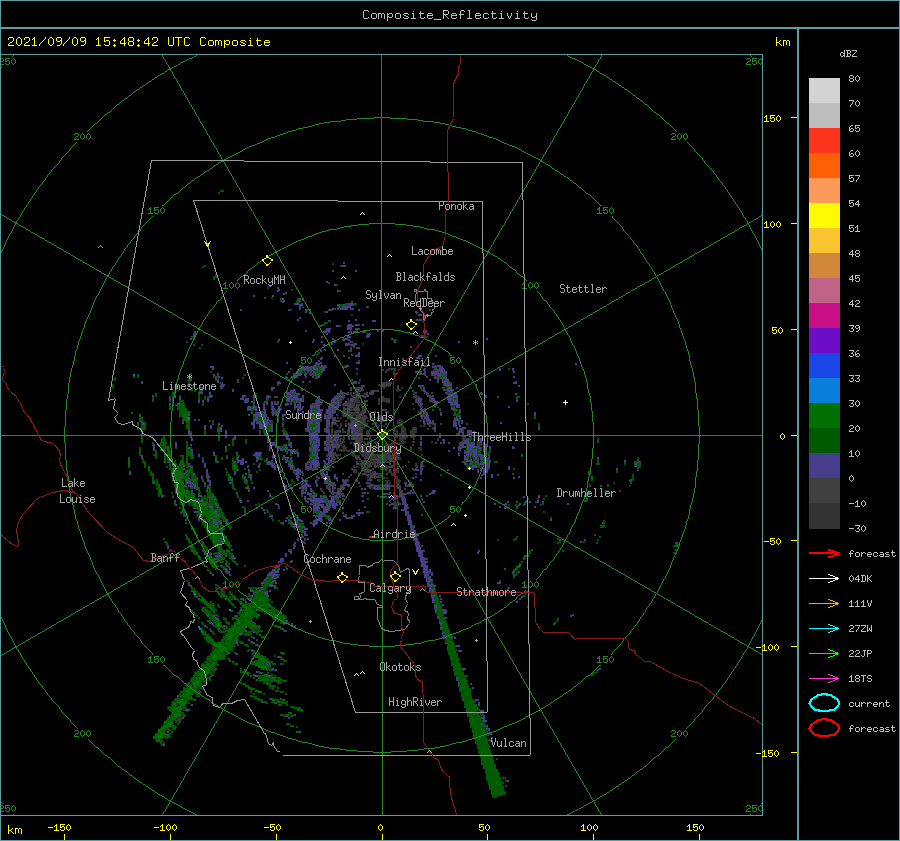
Task: Click the HighRiver town label
Action: point(415,702)
